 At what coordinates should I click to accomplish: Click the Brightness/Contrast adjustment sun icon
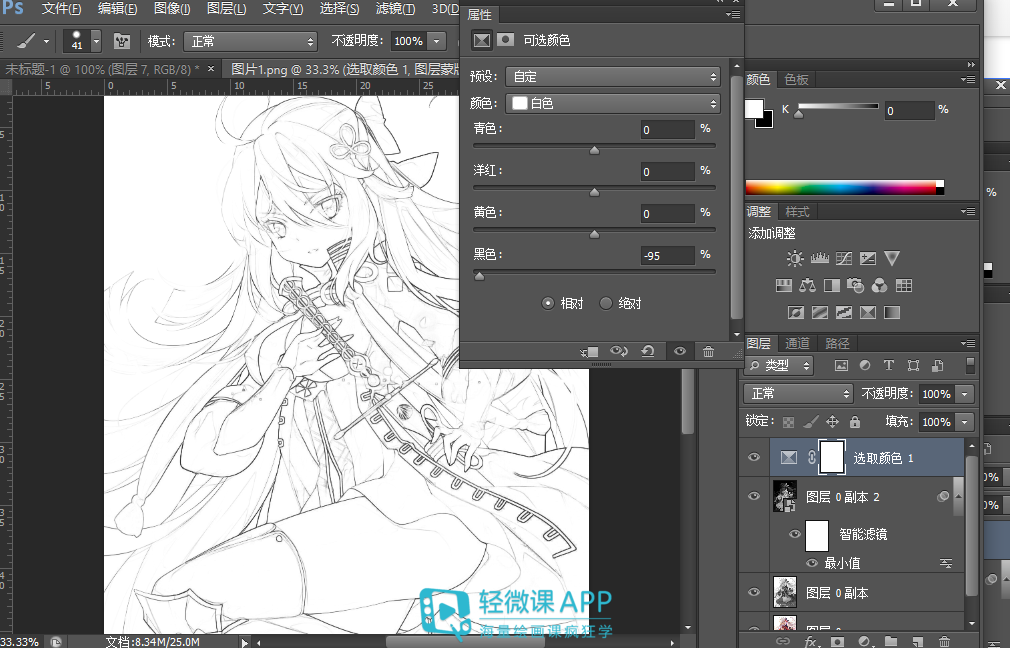coord(794,258)
